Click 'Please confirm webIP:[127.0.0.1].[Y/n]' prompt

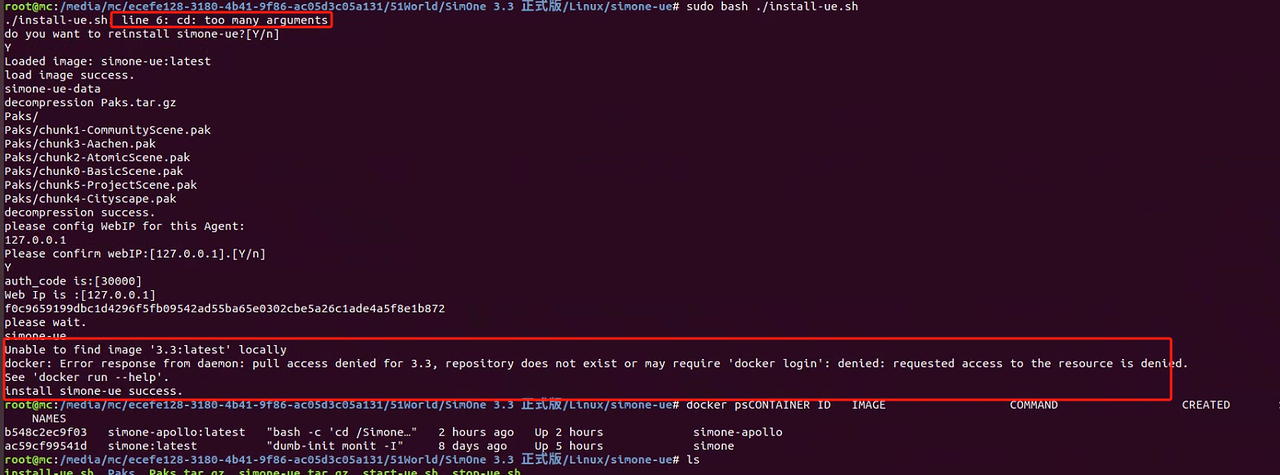pos(135,254)
